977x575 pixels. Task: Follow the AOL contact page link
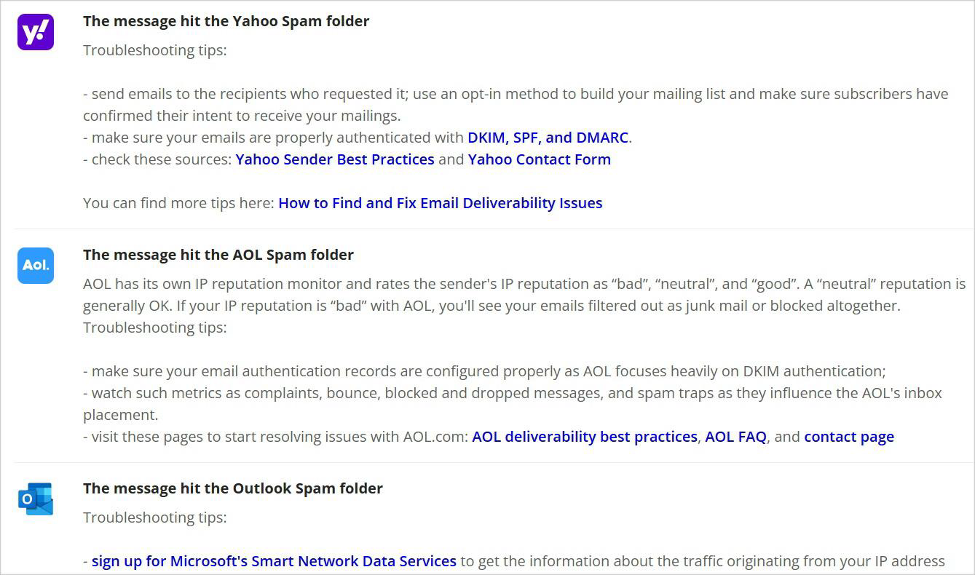coord(849,437)
